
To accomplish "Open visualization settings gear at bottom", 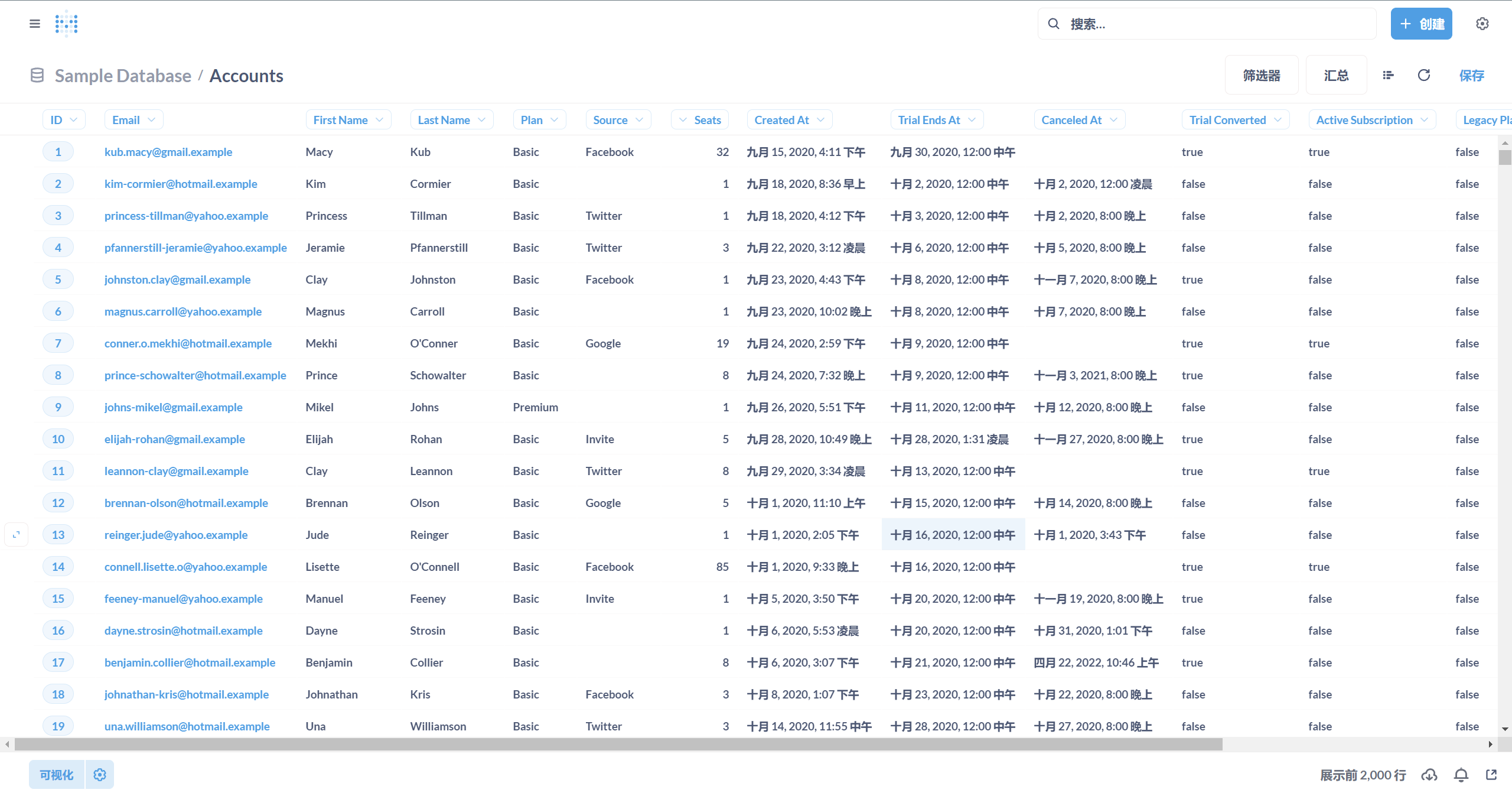I will tap(100, 775).
